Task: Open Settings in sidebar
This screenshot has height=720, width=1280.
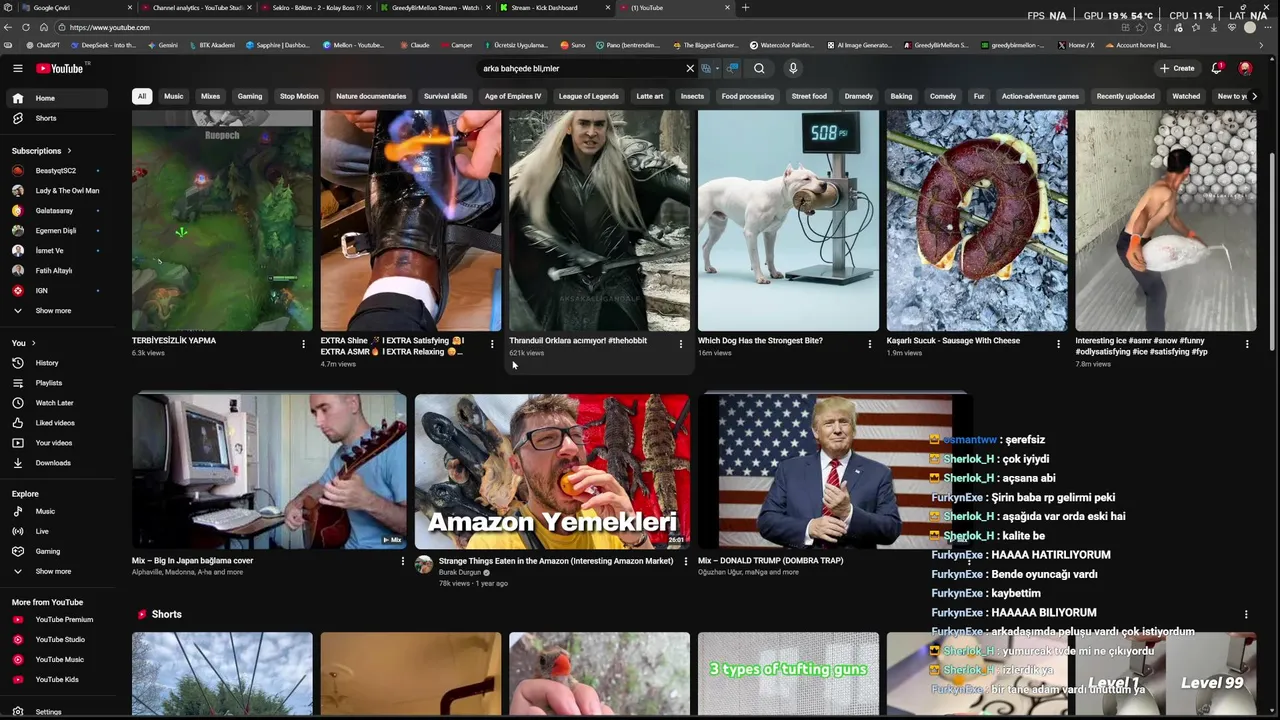Action: click(x=59, y=712)
